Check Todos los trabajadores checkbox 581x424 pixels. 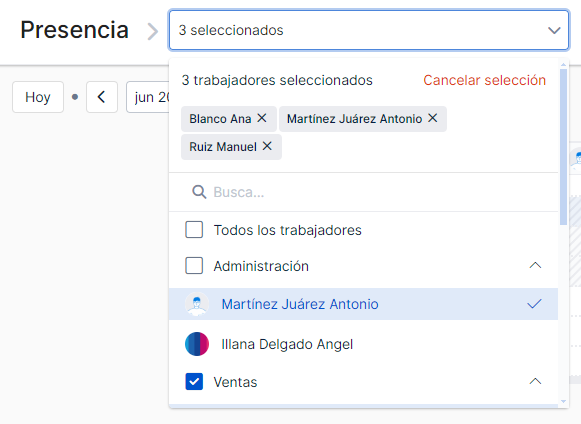click(194, 230)
